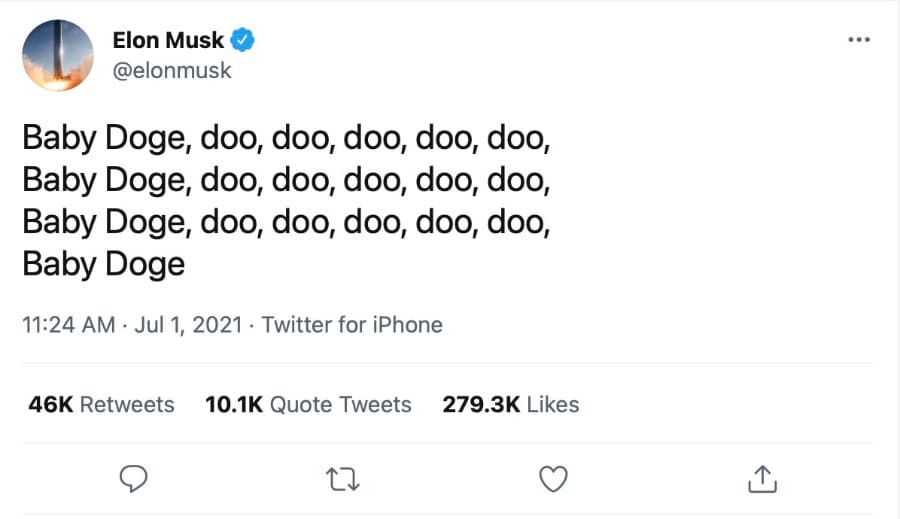Click third Baby Doge lyric line

coord(286,222)
